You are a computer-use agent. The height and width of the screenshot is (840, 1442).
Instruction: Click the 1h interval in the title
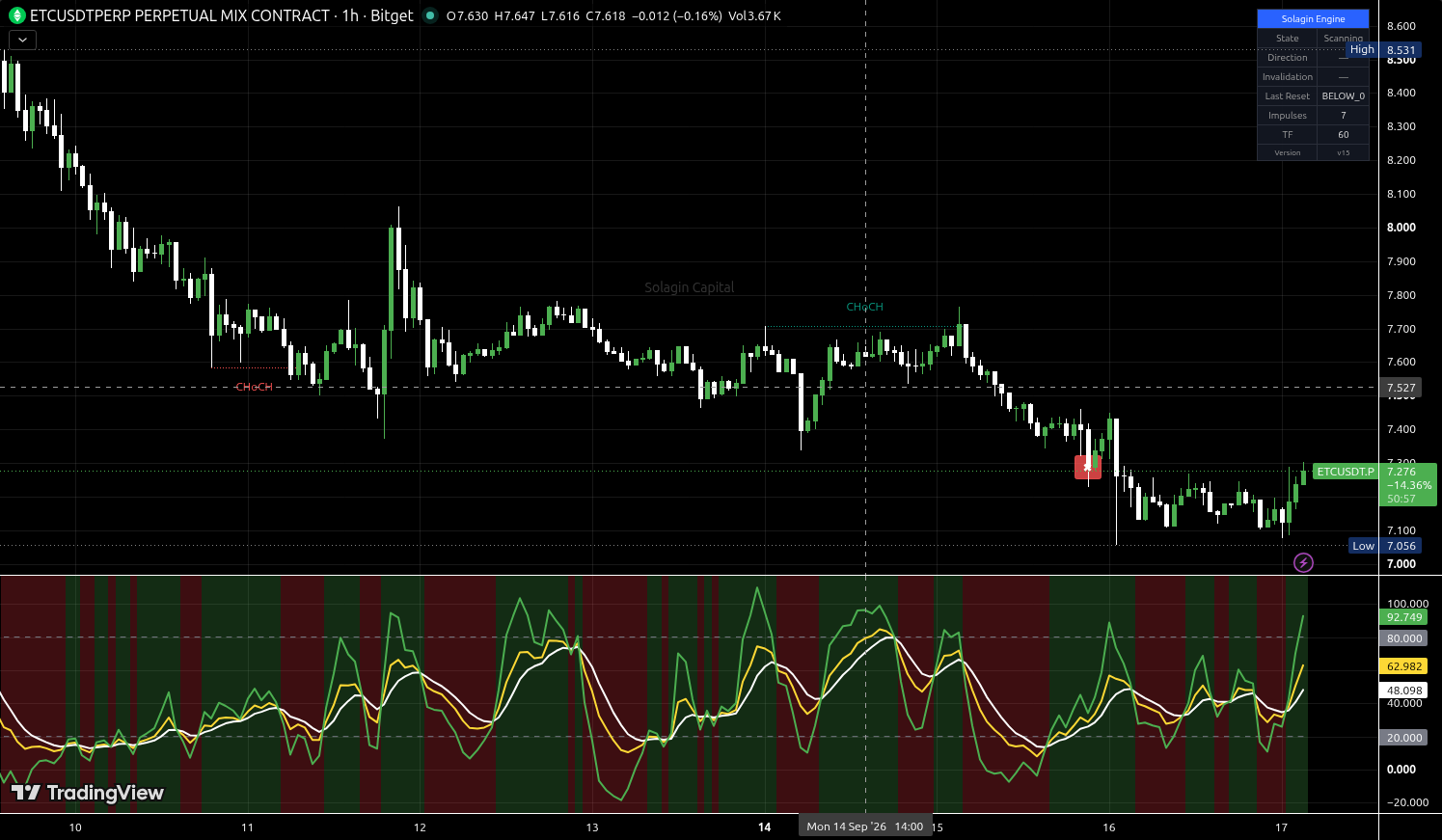click(x=350, y=15)
